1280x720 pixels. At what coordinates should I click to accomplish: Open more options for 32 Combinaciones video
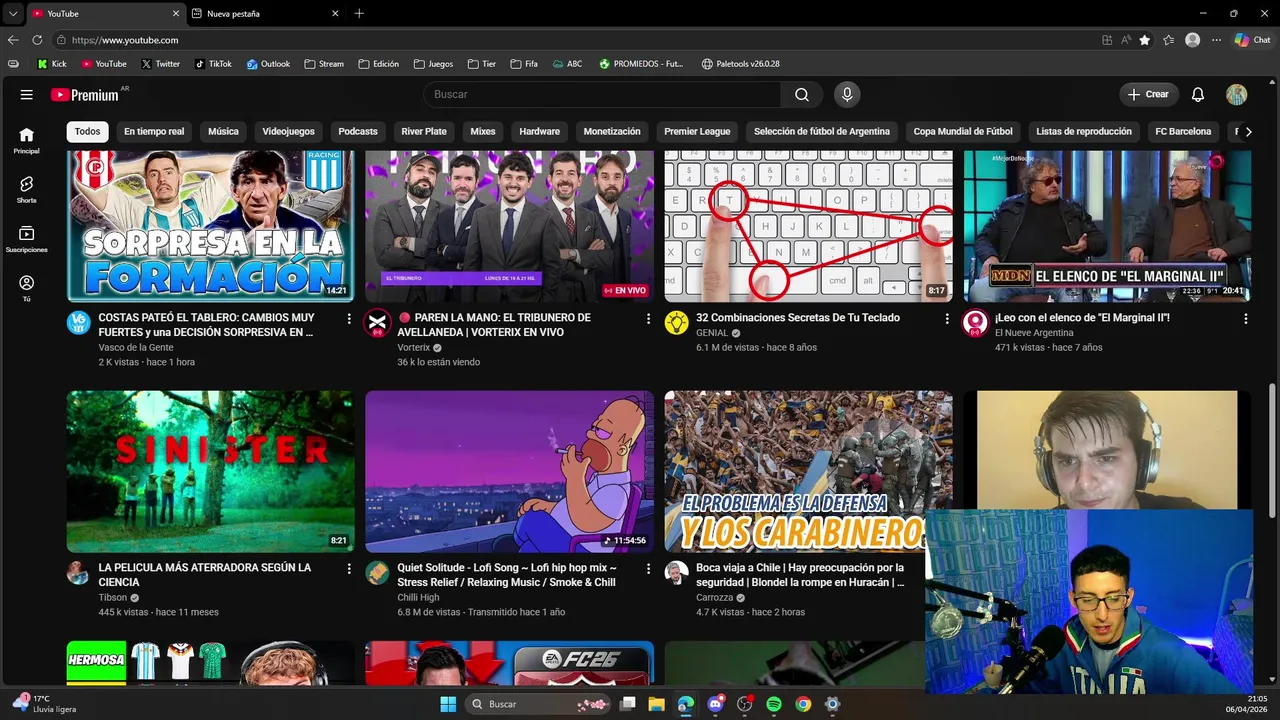point(947,319)
